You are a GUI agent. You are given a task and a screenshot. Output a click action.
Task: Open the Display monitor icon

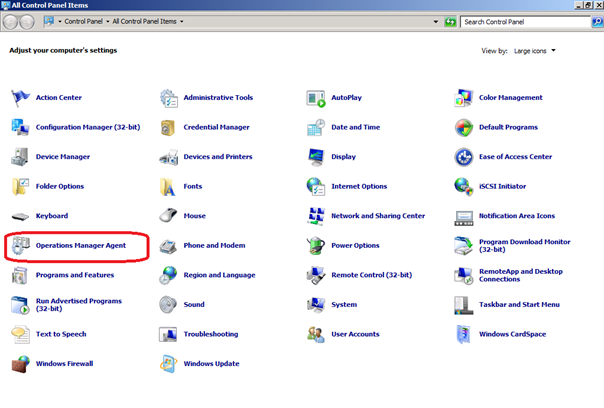click(x=316, y=157)
